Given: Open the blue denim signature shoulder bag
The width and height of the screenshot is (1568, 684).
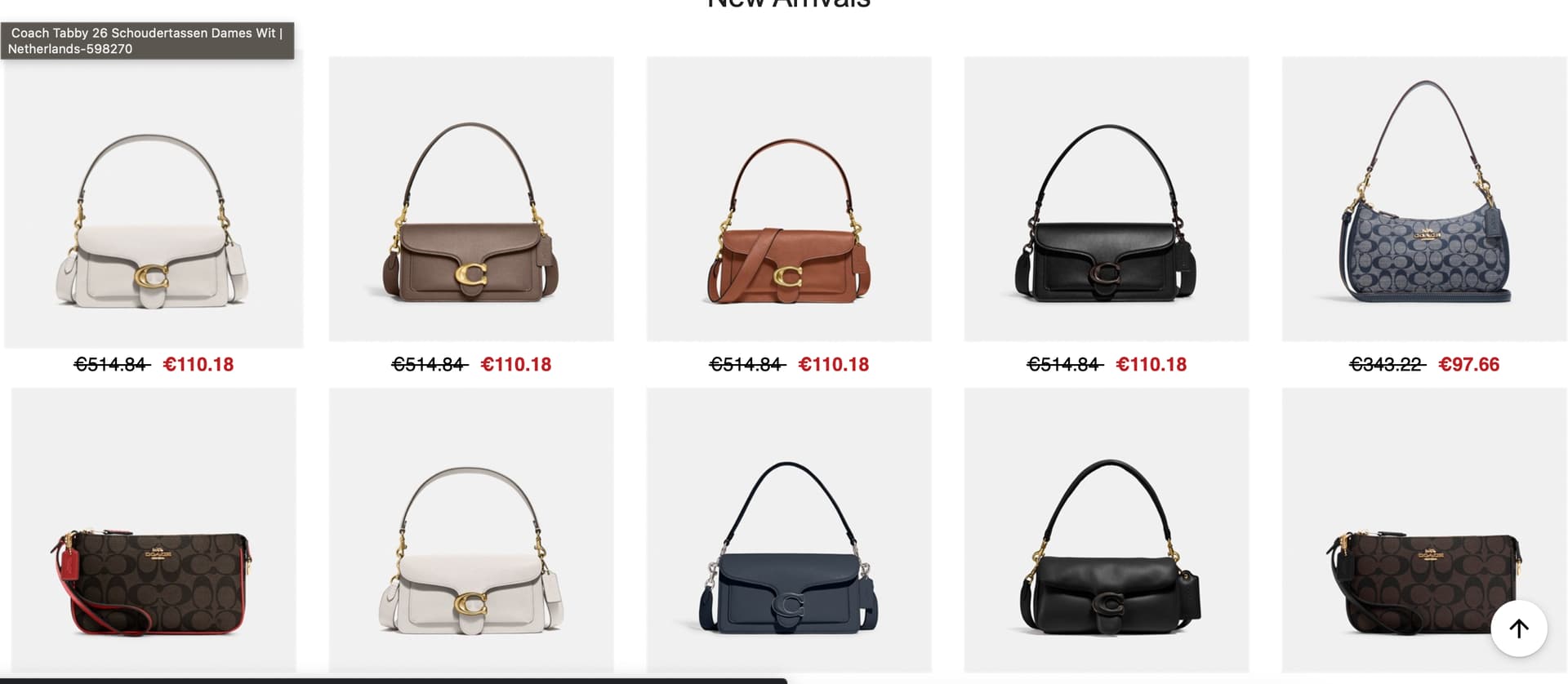Looking at the screenshot, I should click(x=1424, y=199).
